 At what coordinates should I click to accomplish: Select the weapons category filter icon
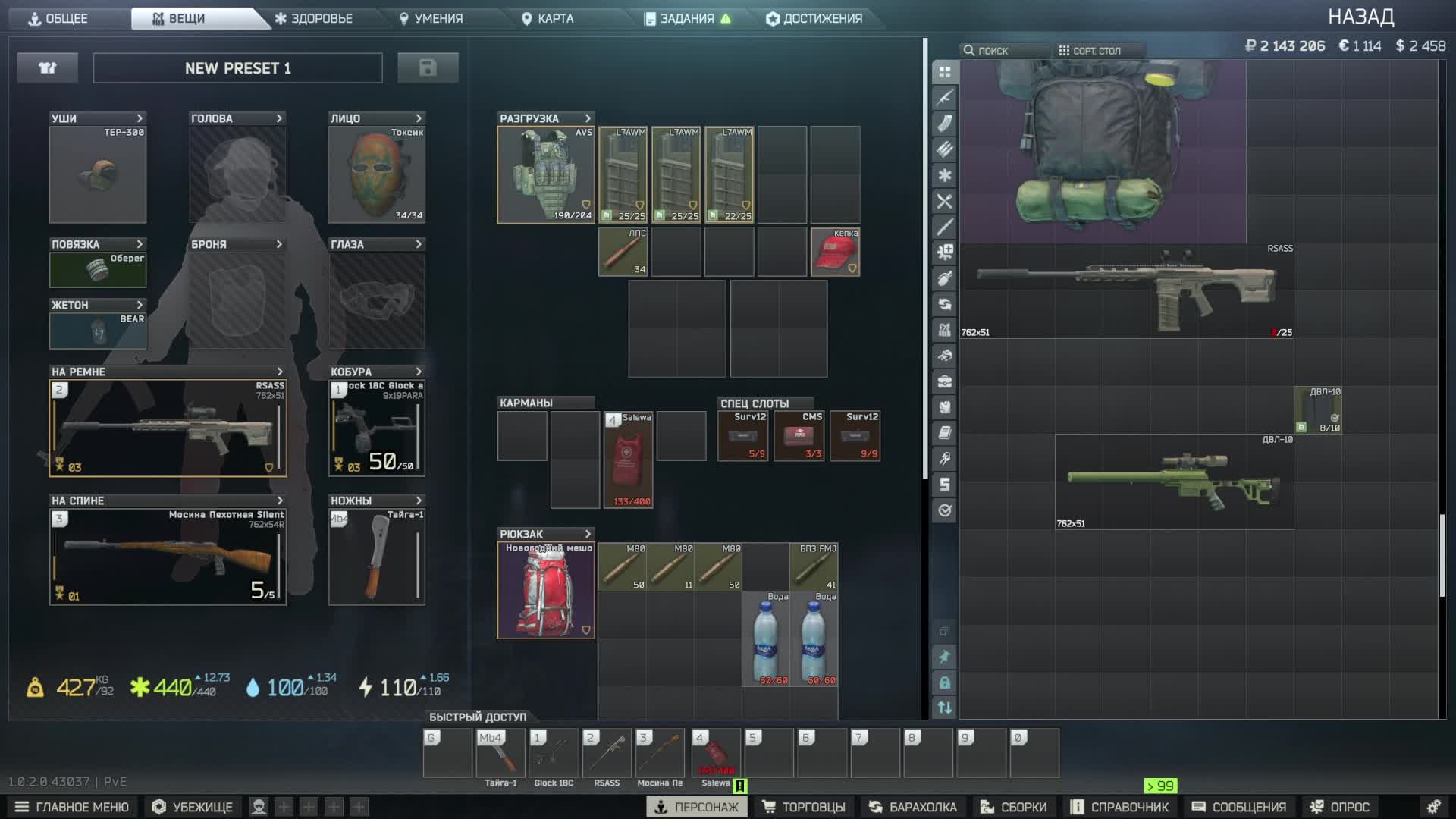coord(944,98)
